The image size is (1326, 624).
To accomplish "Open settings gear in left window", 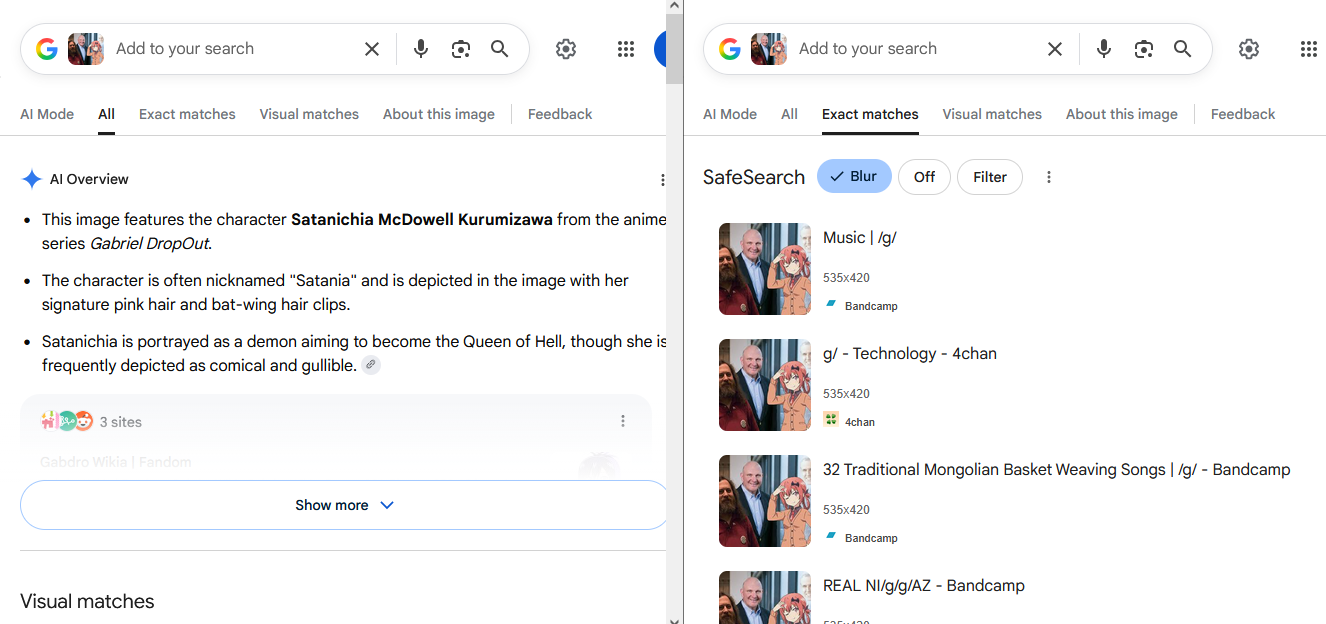I will (566, 49).
